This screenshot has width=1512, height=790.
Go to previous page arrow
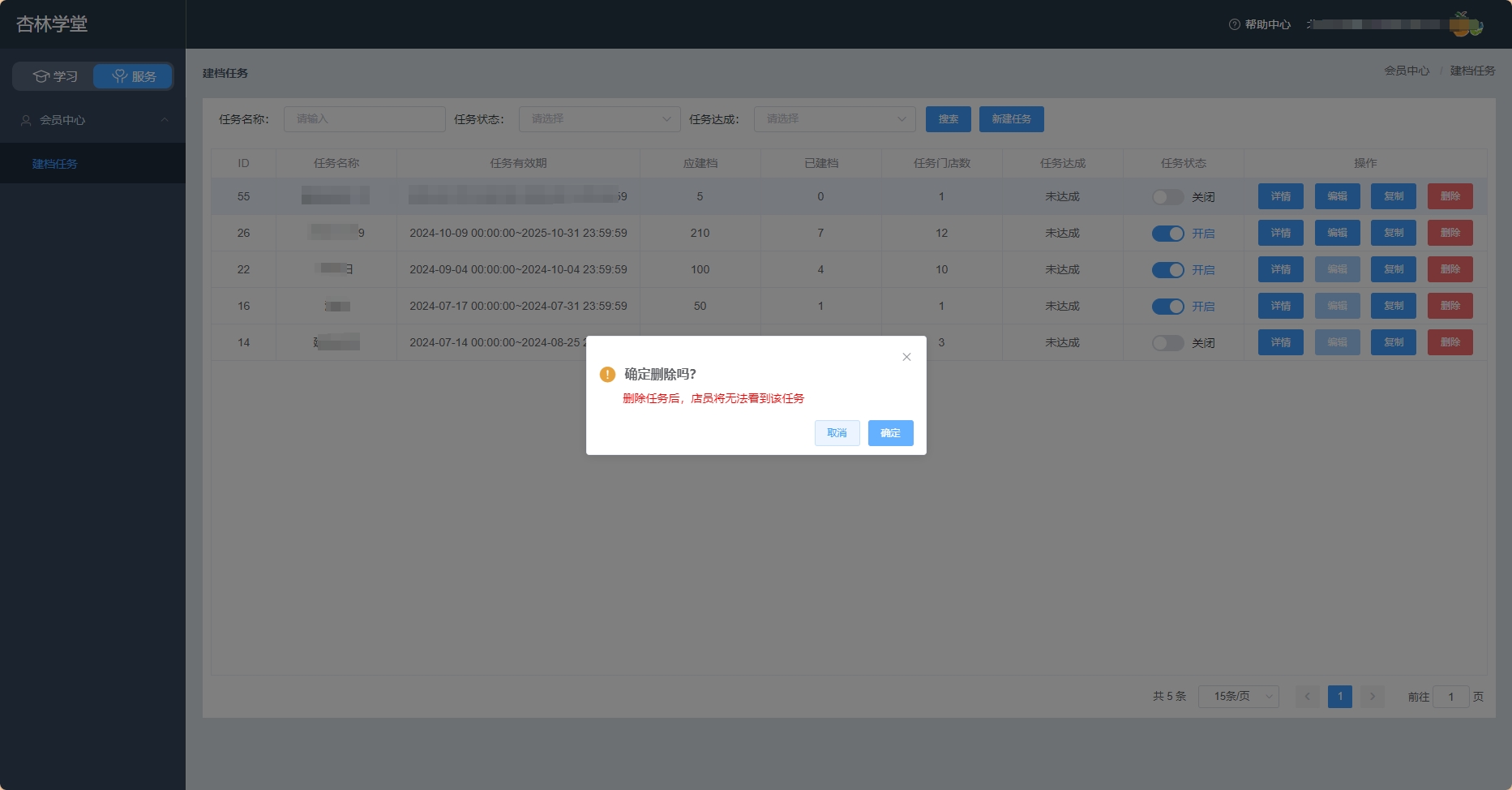coord(1308,697)
